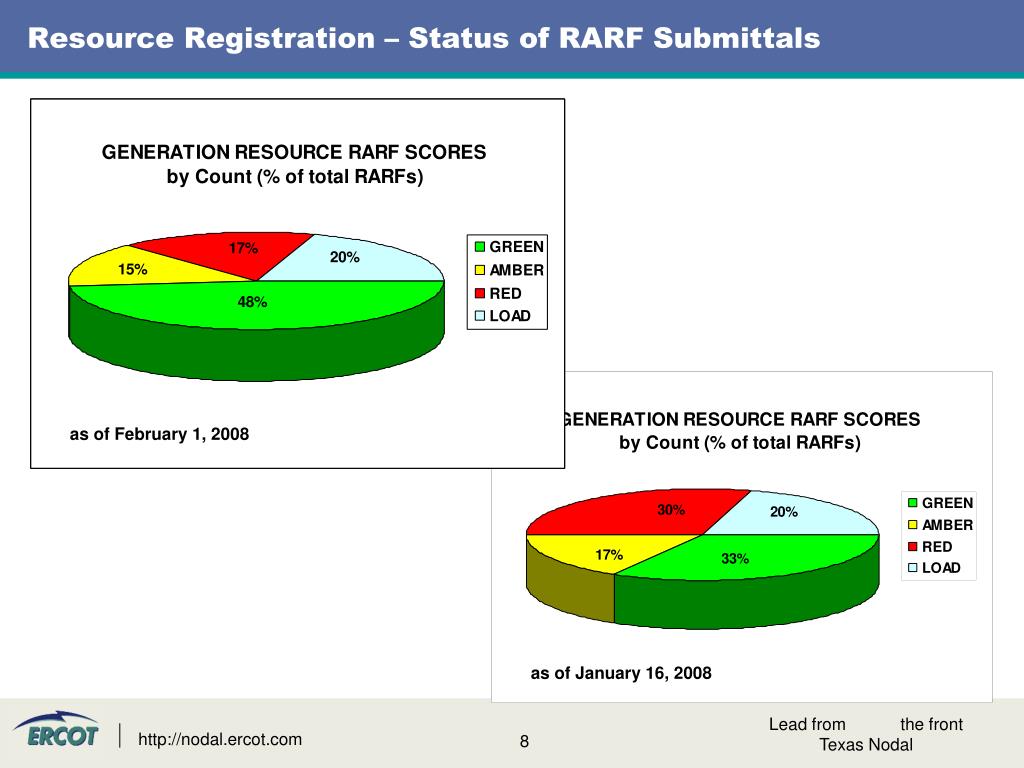Image resolution: width=1024 pixels, height=768 pixels.
Task: Click the 'Texas Nodal' footer text
Action: pyautogui.click(x=866, y=744)
